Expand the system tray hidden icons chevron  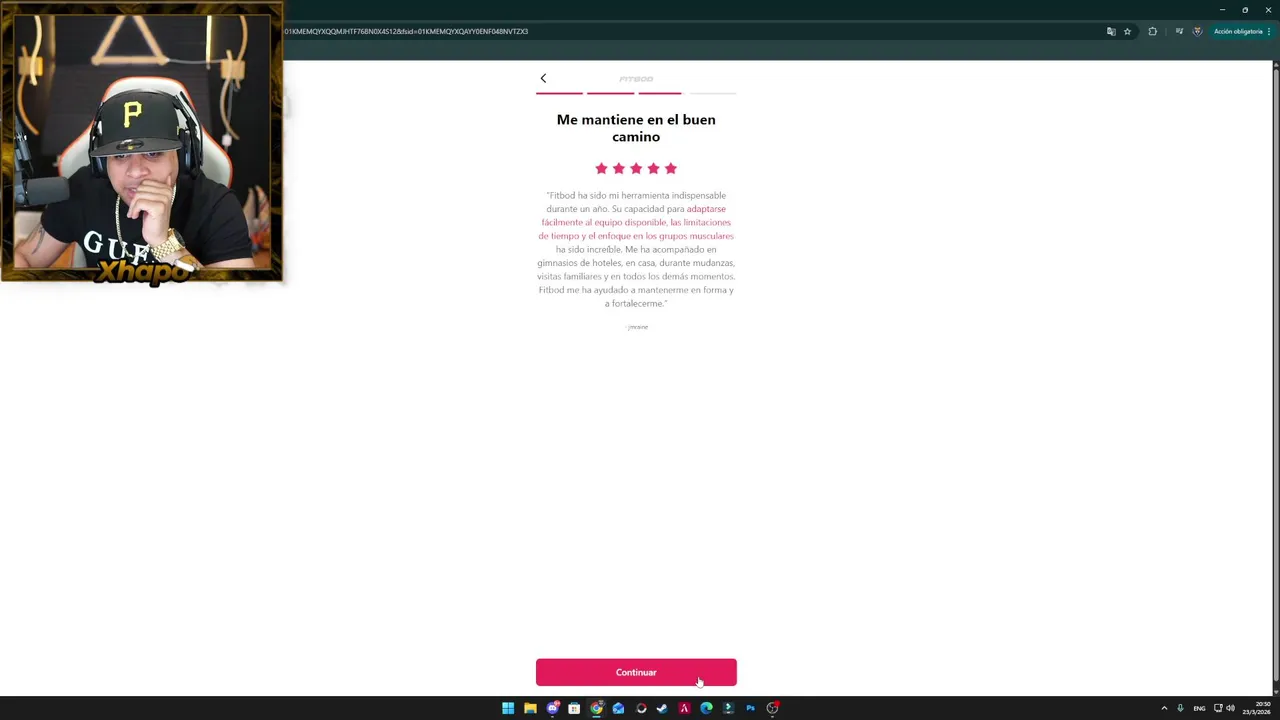click(x=1164, y=708)
